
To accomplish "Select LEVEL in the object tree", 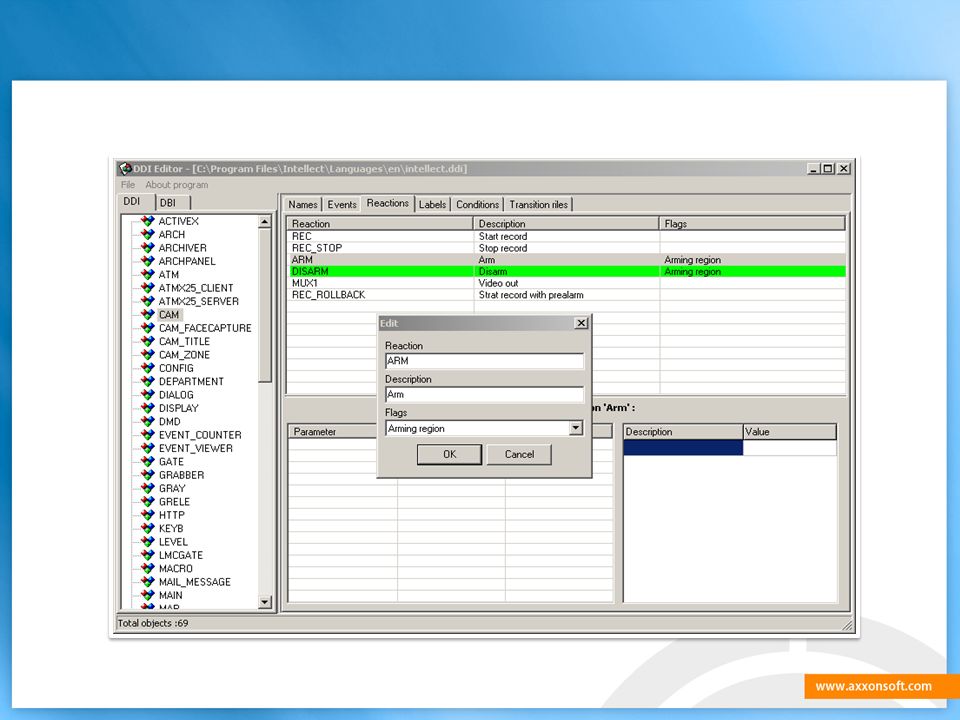I will tap(173, 542).
